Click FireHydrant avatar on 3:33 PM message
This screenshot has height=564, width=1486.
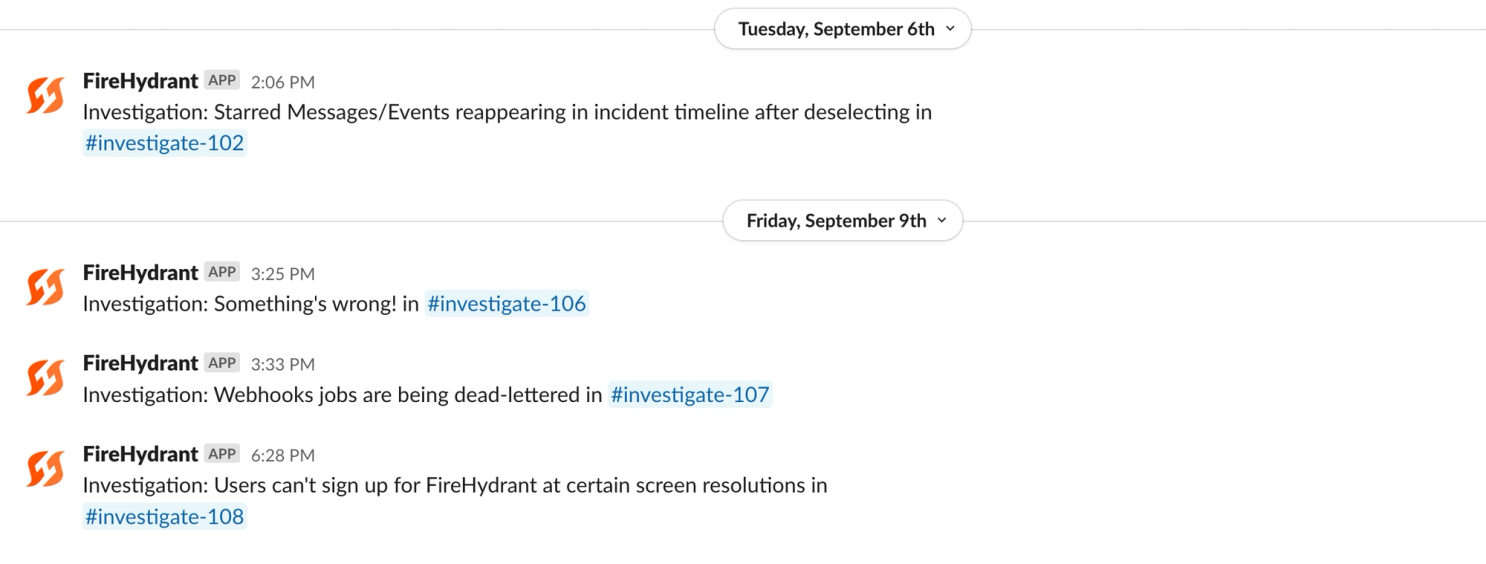[45, 378]
